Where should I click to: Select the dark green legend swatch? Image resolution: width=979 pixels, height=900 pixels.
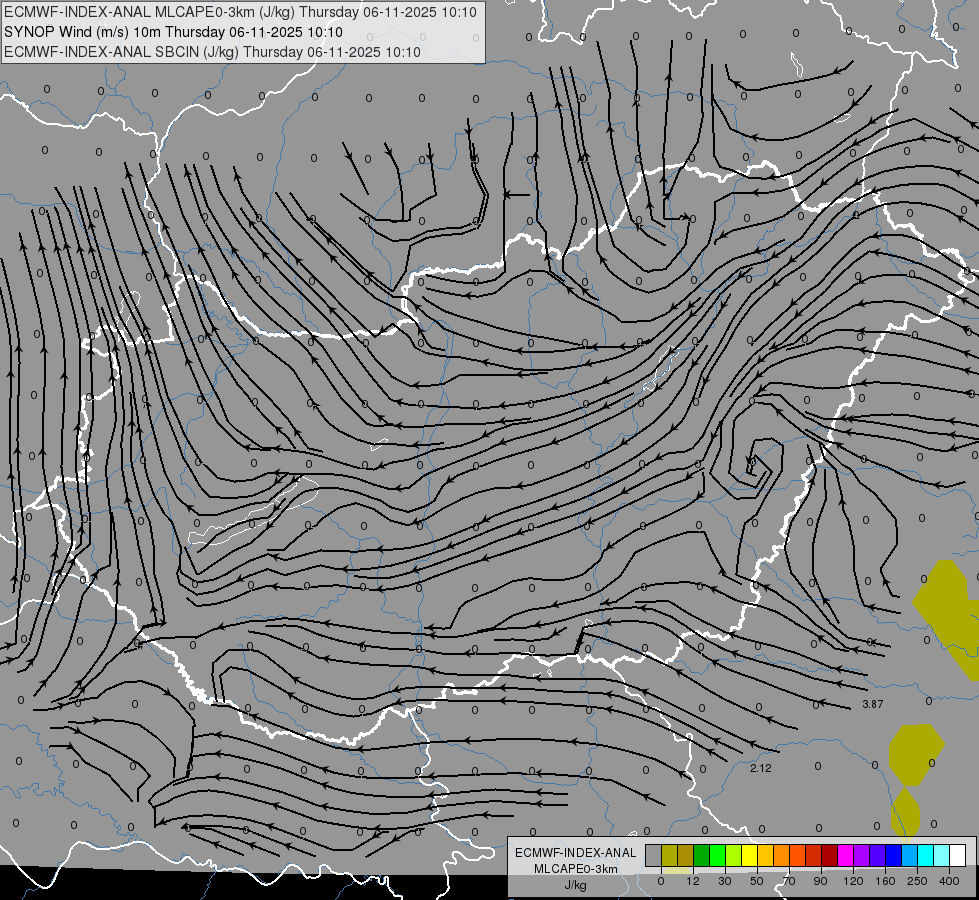(702, 855)
